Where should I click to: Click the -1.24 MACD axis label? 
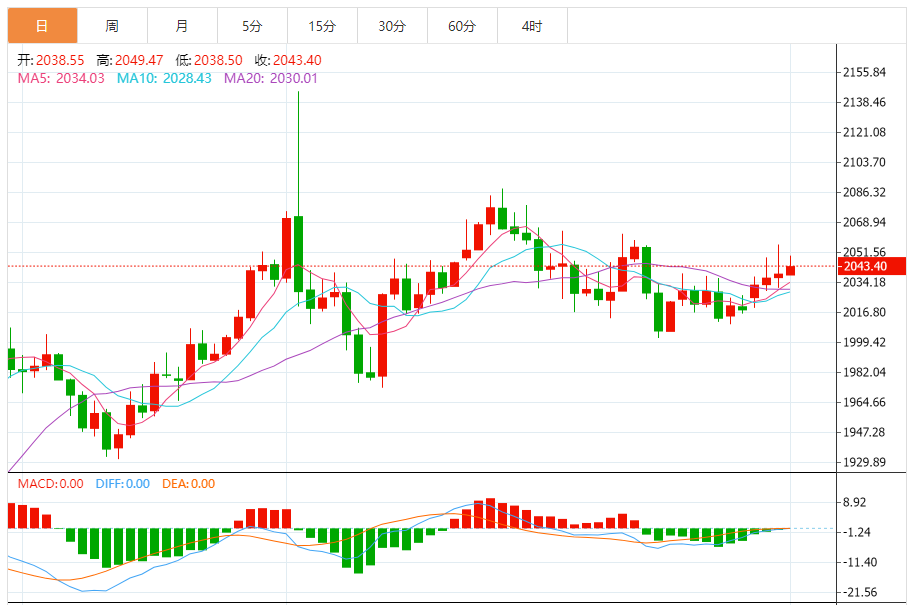857,532
